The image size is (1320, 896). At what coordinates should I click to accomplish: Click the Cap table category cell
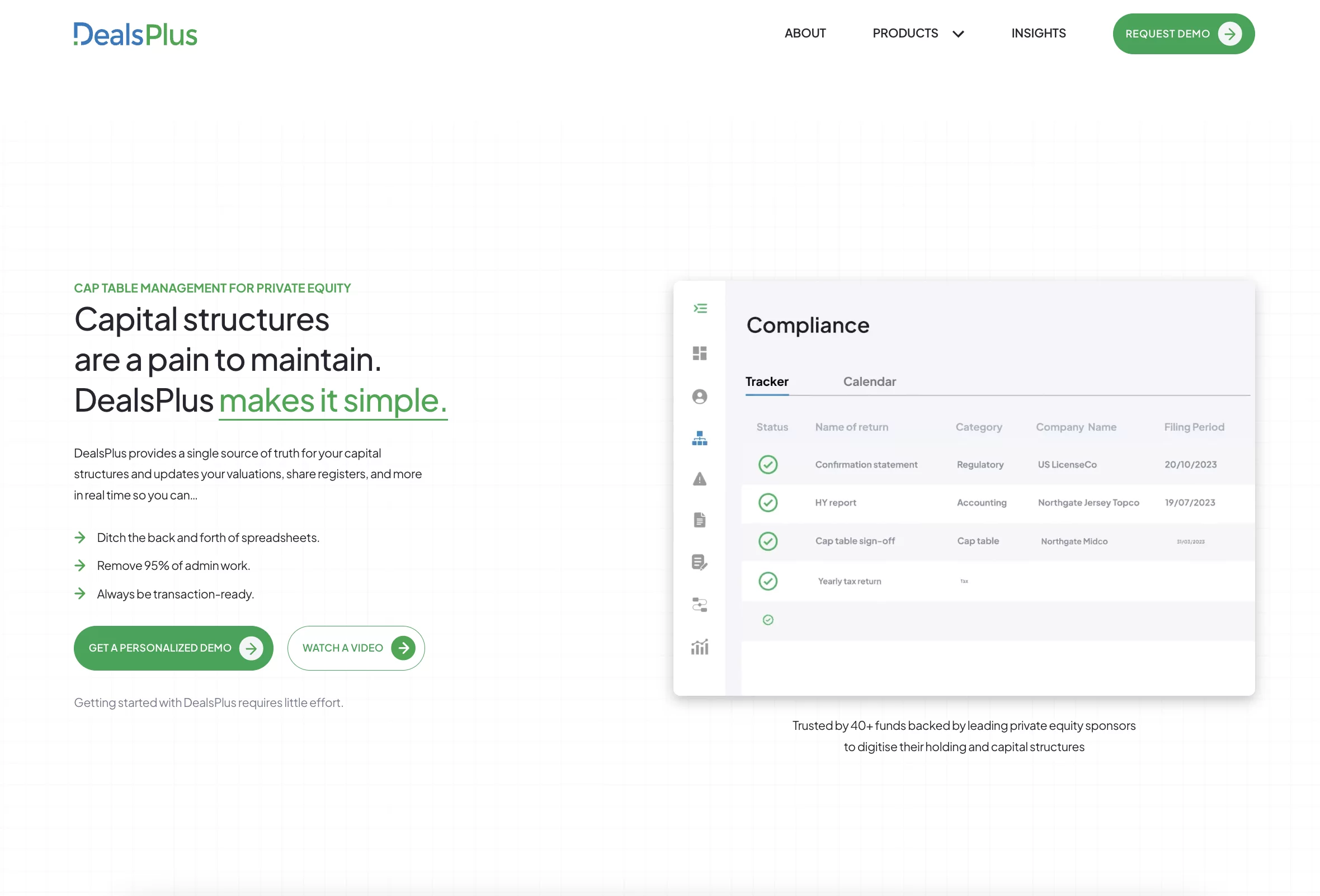click(978, 541)
